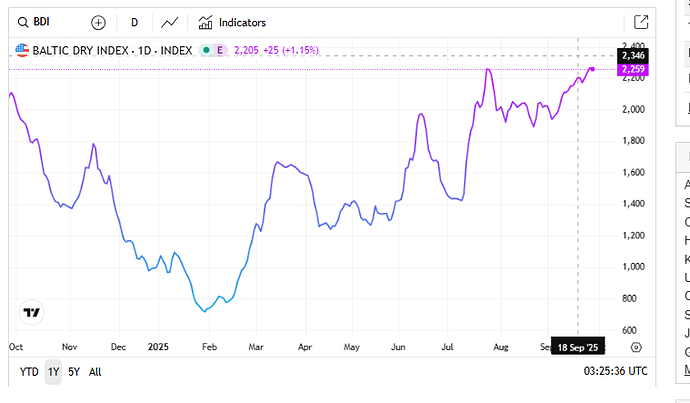Click the 2,259 current price label
This screenshot has width=690, height=403.
pos(633,70)
